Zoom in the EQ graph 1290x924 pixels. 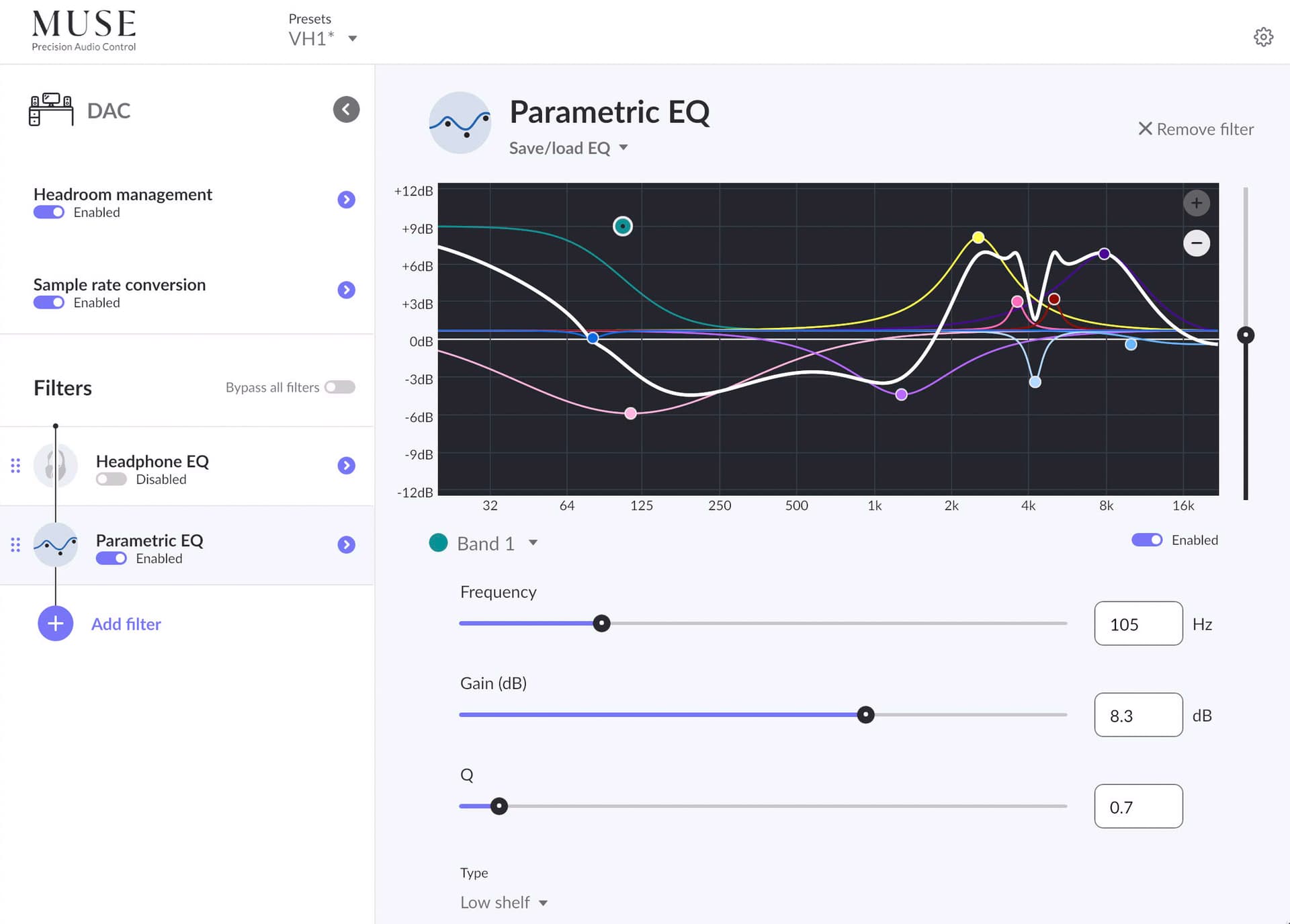[1196, 203]
